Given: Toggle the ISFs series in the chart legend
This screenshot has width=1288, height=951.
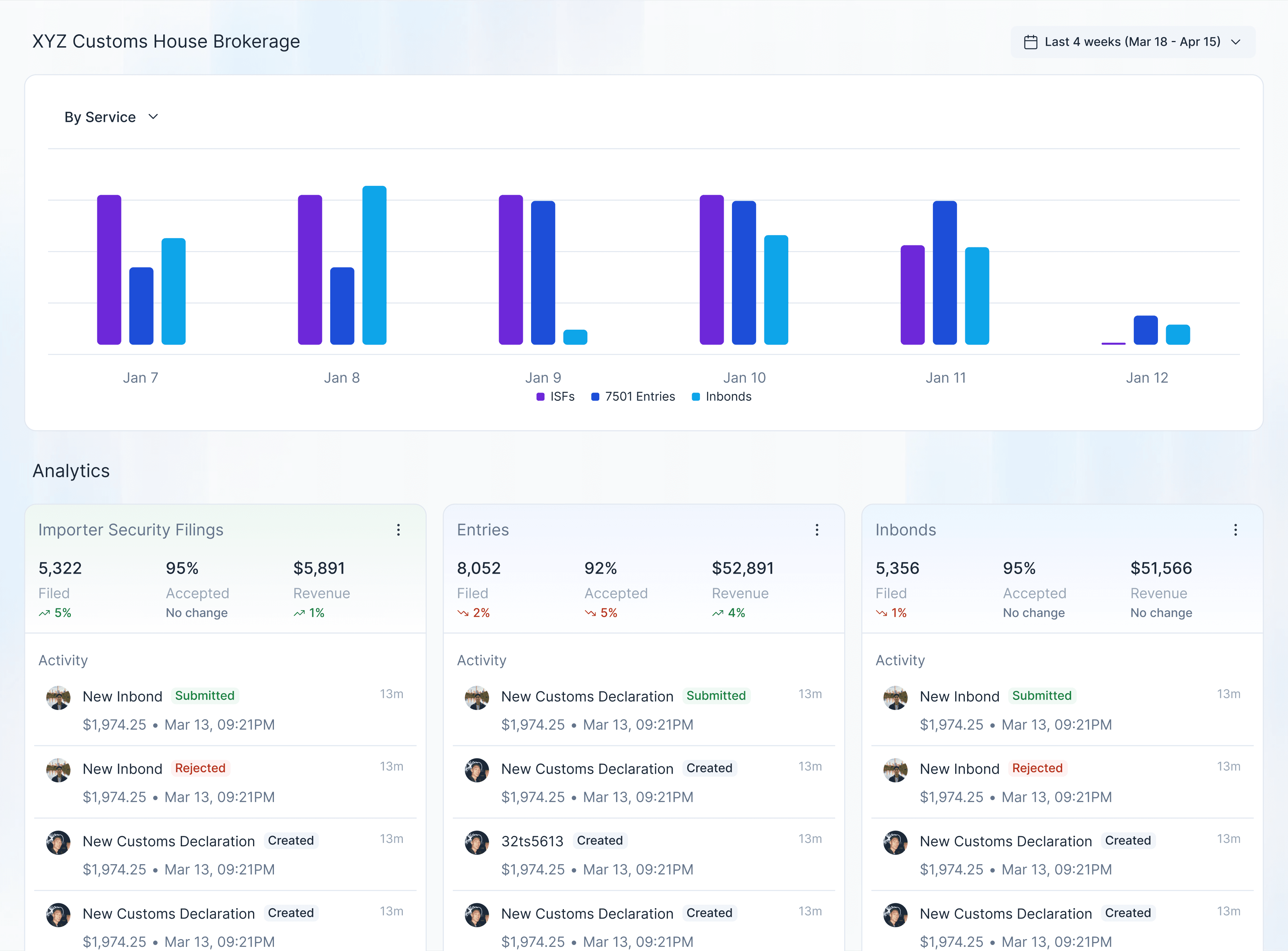Looking at the screenshot, I should pyautogui.click(x=555, y=396).
